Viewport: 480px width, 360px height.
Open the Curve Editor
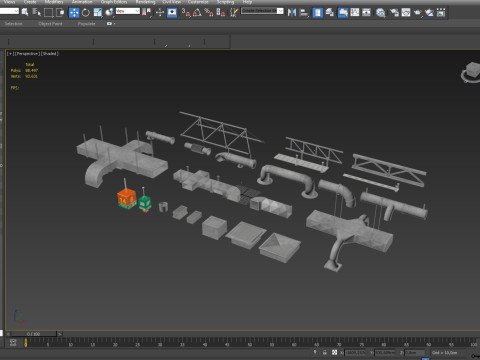[355, 12]
